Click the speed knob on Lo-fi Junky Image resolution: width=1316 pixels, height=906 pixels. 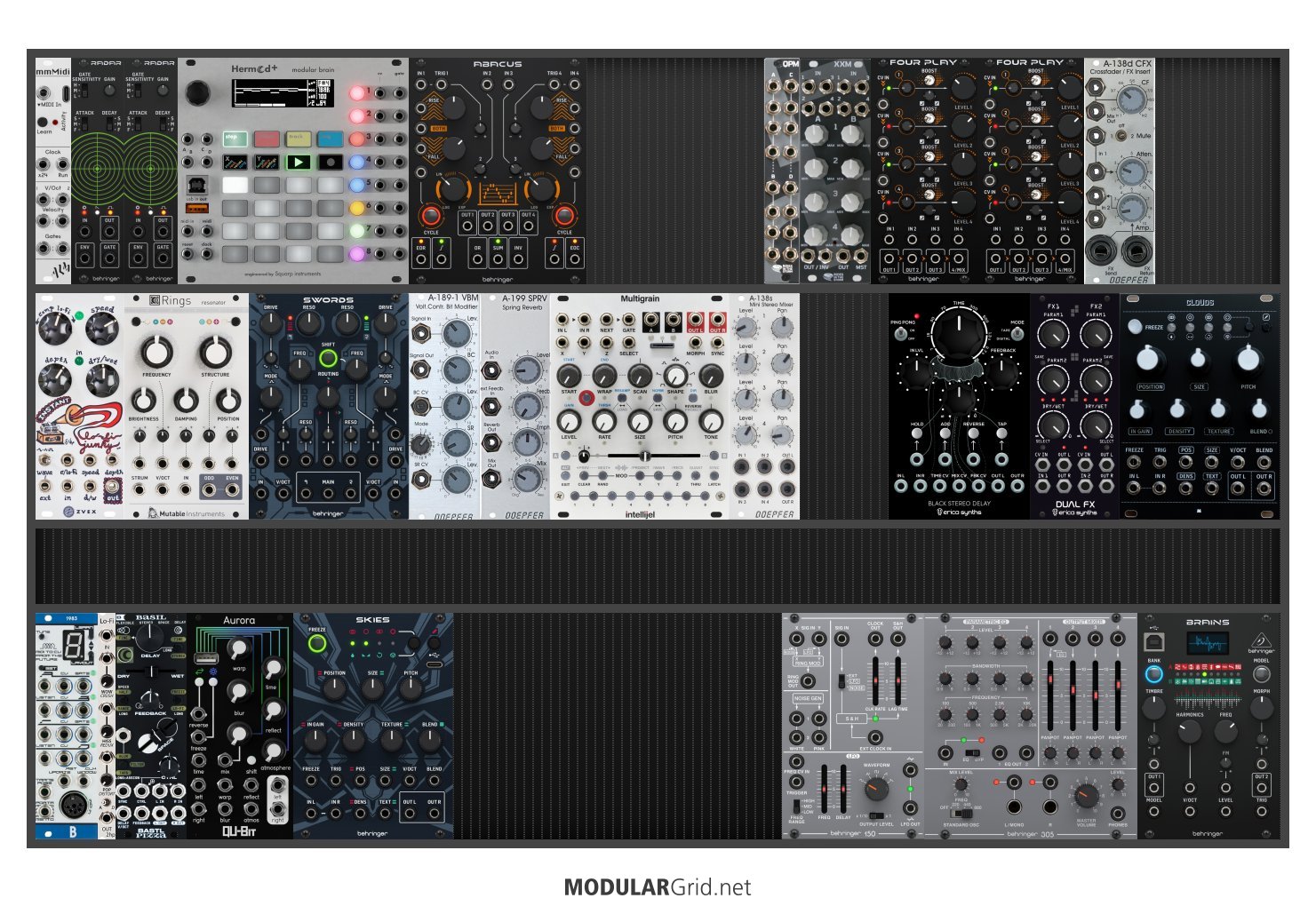pyautogui.click(x=101, y=329)
